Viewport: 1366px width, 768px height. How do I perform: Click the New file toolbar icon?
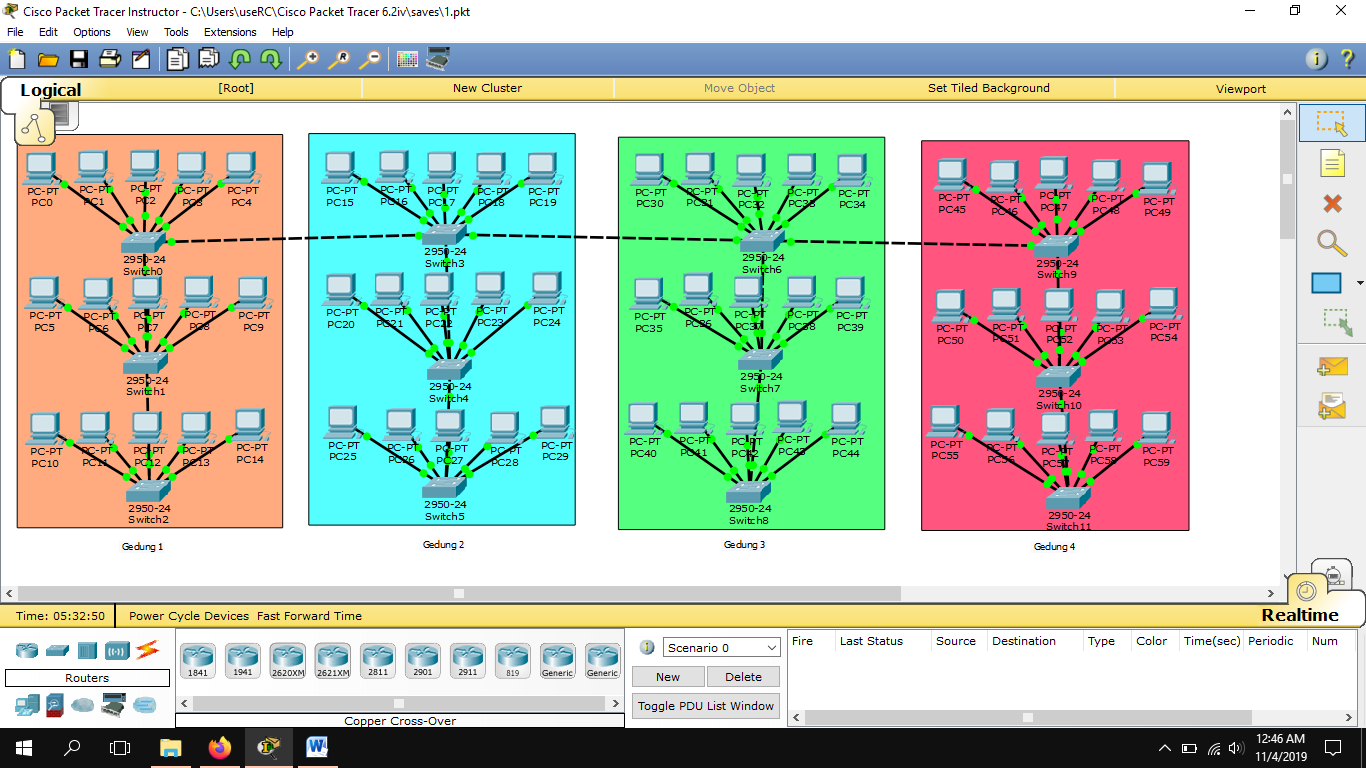pyautogui.click(x=16, y=59)
